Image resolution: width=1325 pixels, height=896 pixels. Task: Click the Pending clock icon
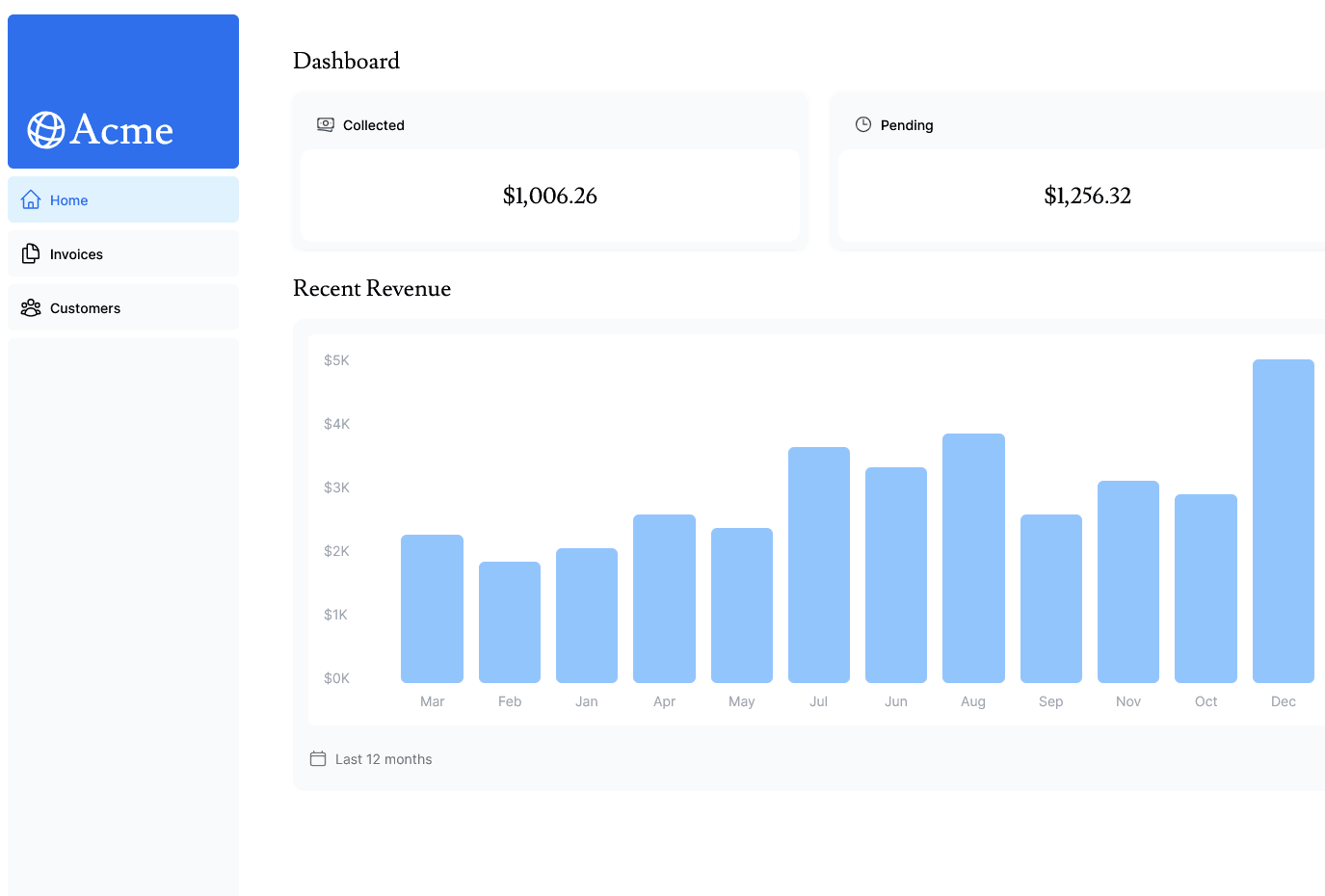click(x=863, y=124)
